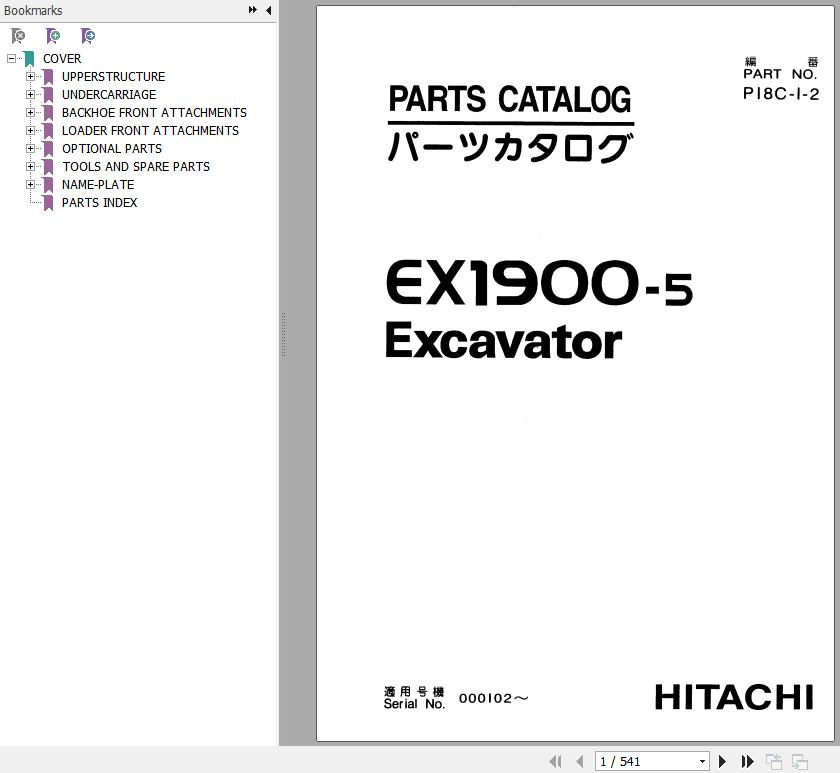Viewport: 840px width, 773px height.
Task: Click the double-arrow expand icon in Bookmarks header
Action: coord(252,10)
